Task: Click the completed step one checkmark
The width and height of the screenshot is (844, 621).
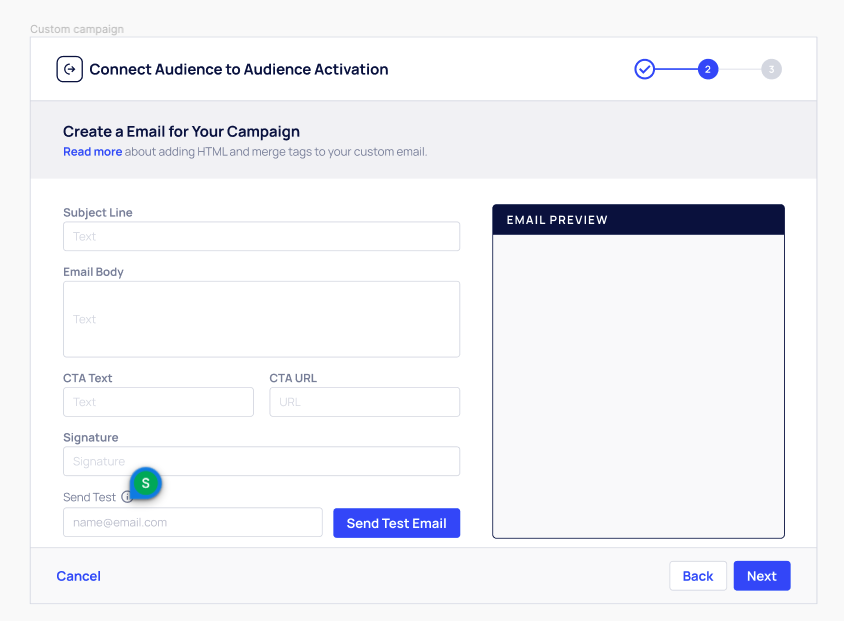Action: pyautogui.click(x=645, y=69)
